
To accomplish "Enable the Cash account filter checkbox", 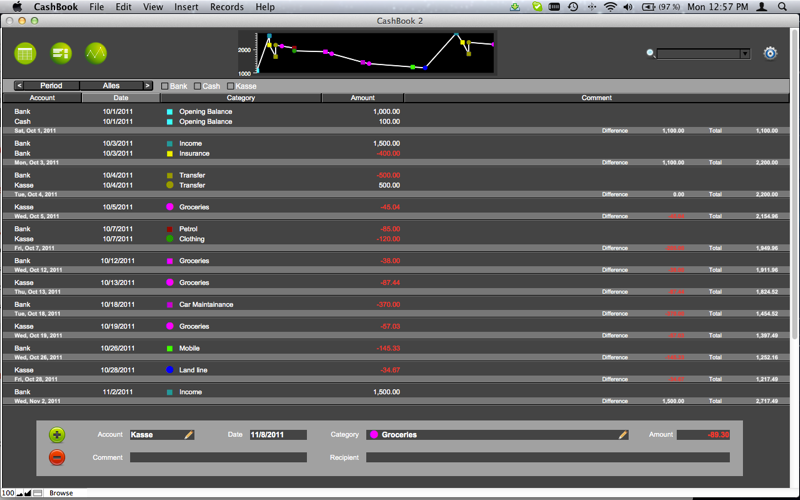I will tap(197, 86).
